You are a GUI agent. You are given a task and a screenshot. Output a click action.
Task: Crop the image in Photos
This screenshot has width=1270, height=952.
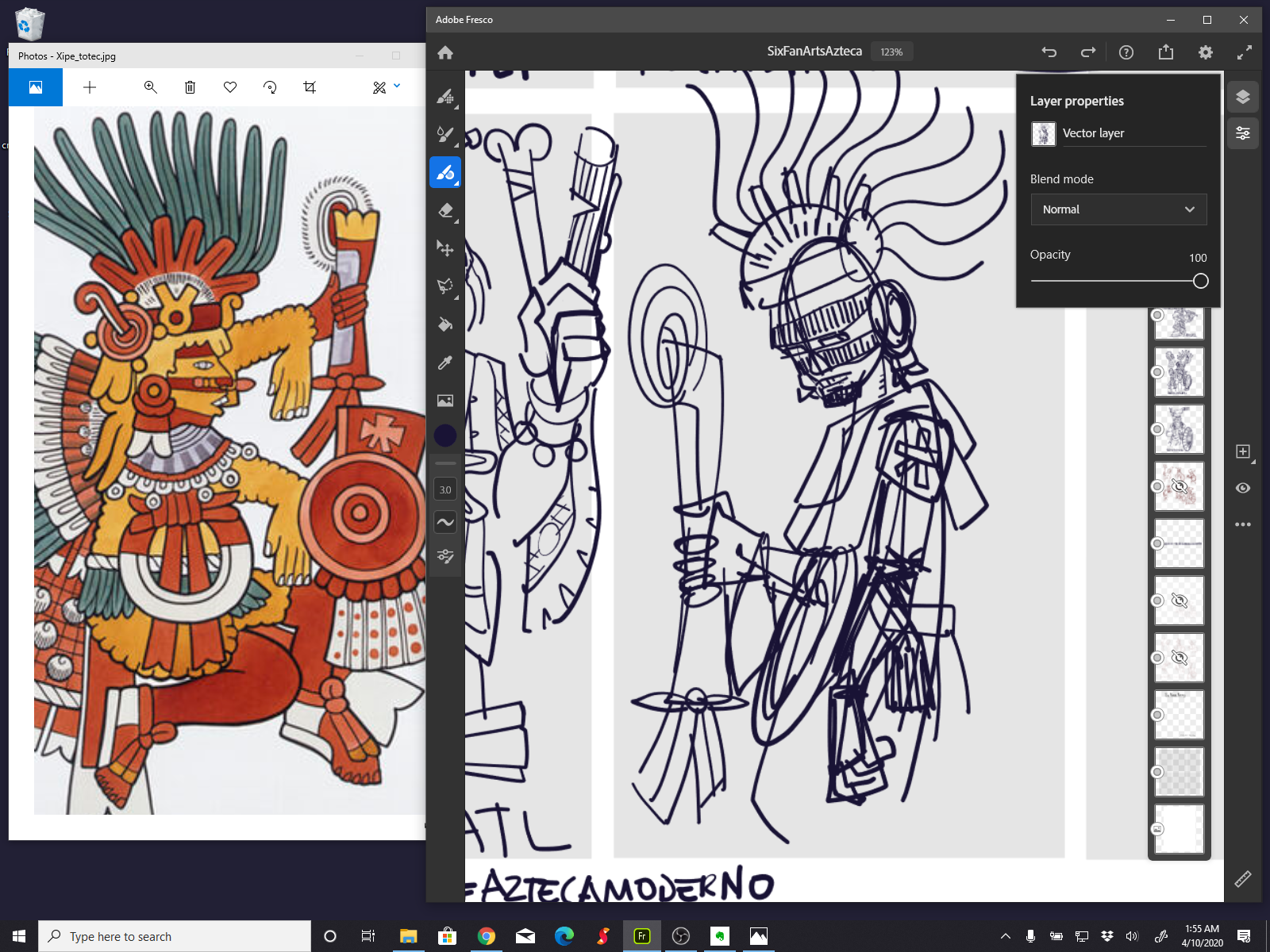click(310, 87)
